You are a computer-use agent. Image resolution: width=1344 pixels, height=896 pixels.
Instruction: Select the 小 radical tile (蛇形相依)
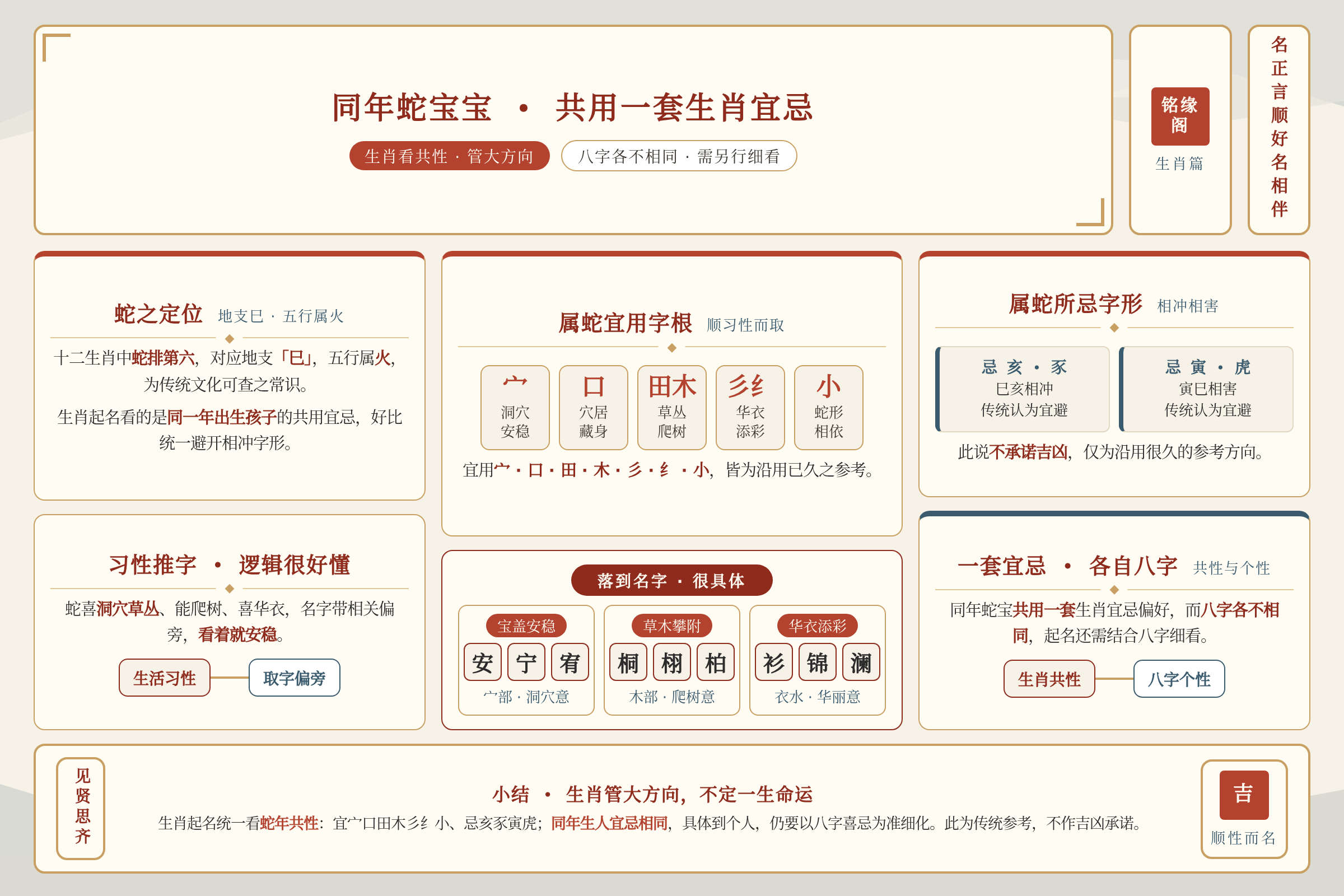click(x=828, y=408)
